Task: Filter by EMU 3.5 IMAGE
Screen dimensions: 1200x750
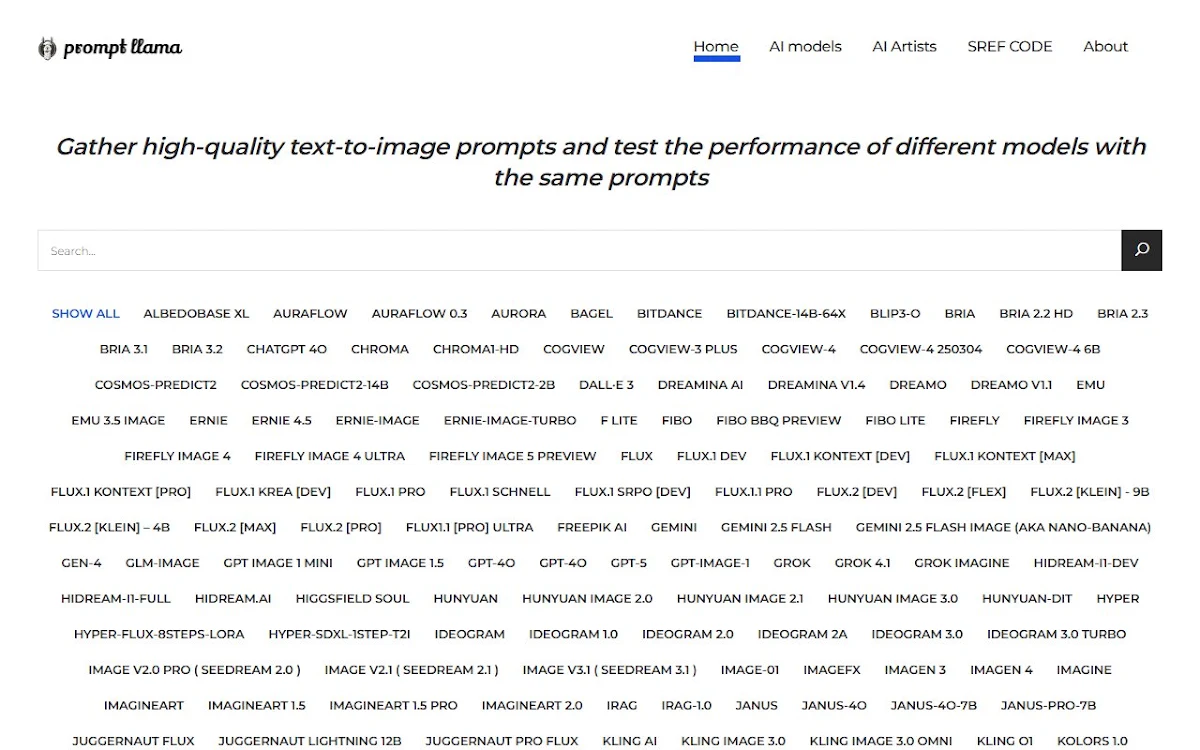Action: (118, 420)
